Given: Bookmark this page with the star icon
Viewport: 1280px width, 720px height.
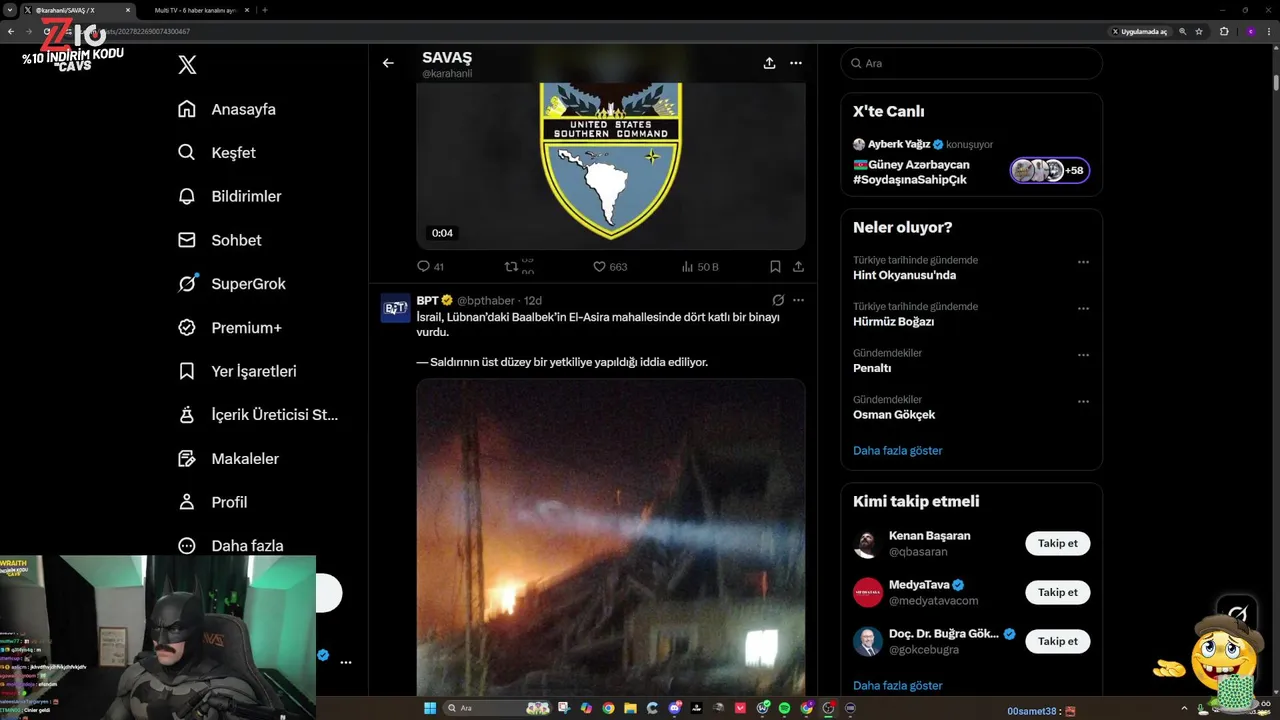Looking at the screenshot, I should (x=1199, y=32).
